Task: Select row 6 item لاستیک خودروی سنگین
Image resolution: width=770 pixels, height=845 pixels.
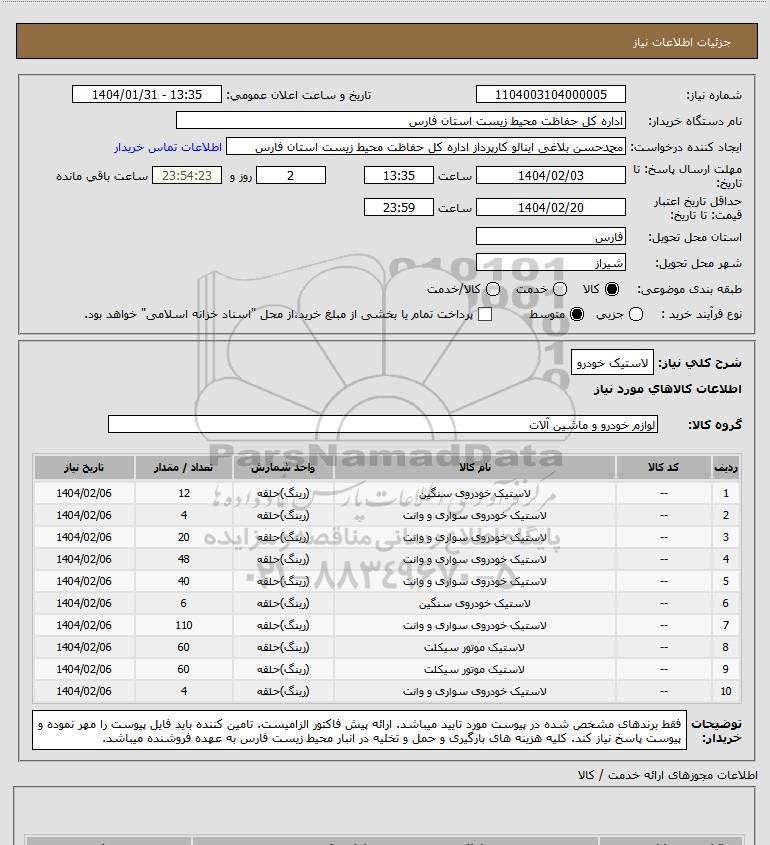Action: [x=475, y=604]
